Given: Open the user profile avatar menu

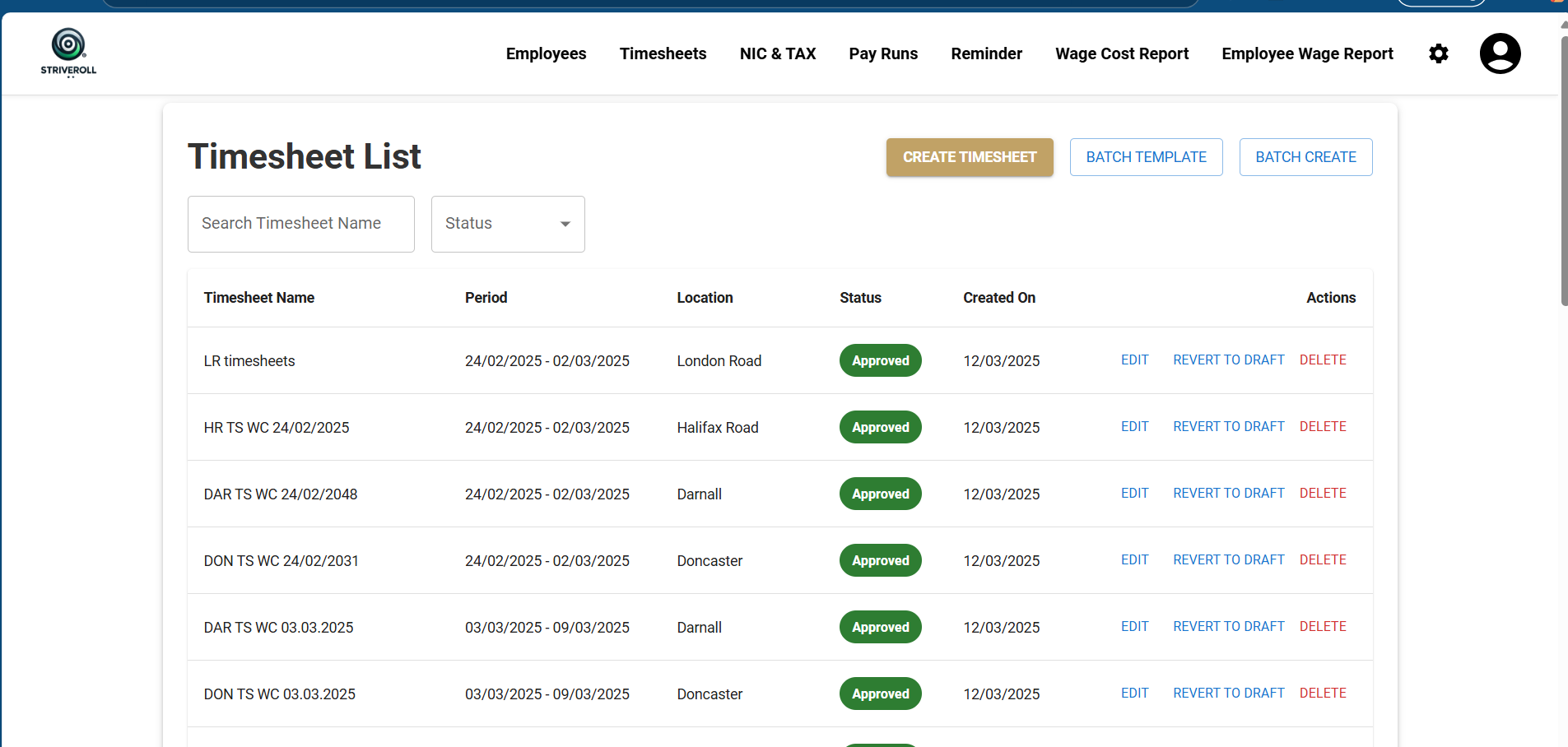Looking at the screenshot, I should [x=1500, y=53].
